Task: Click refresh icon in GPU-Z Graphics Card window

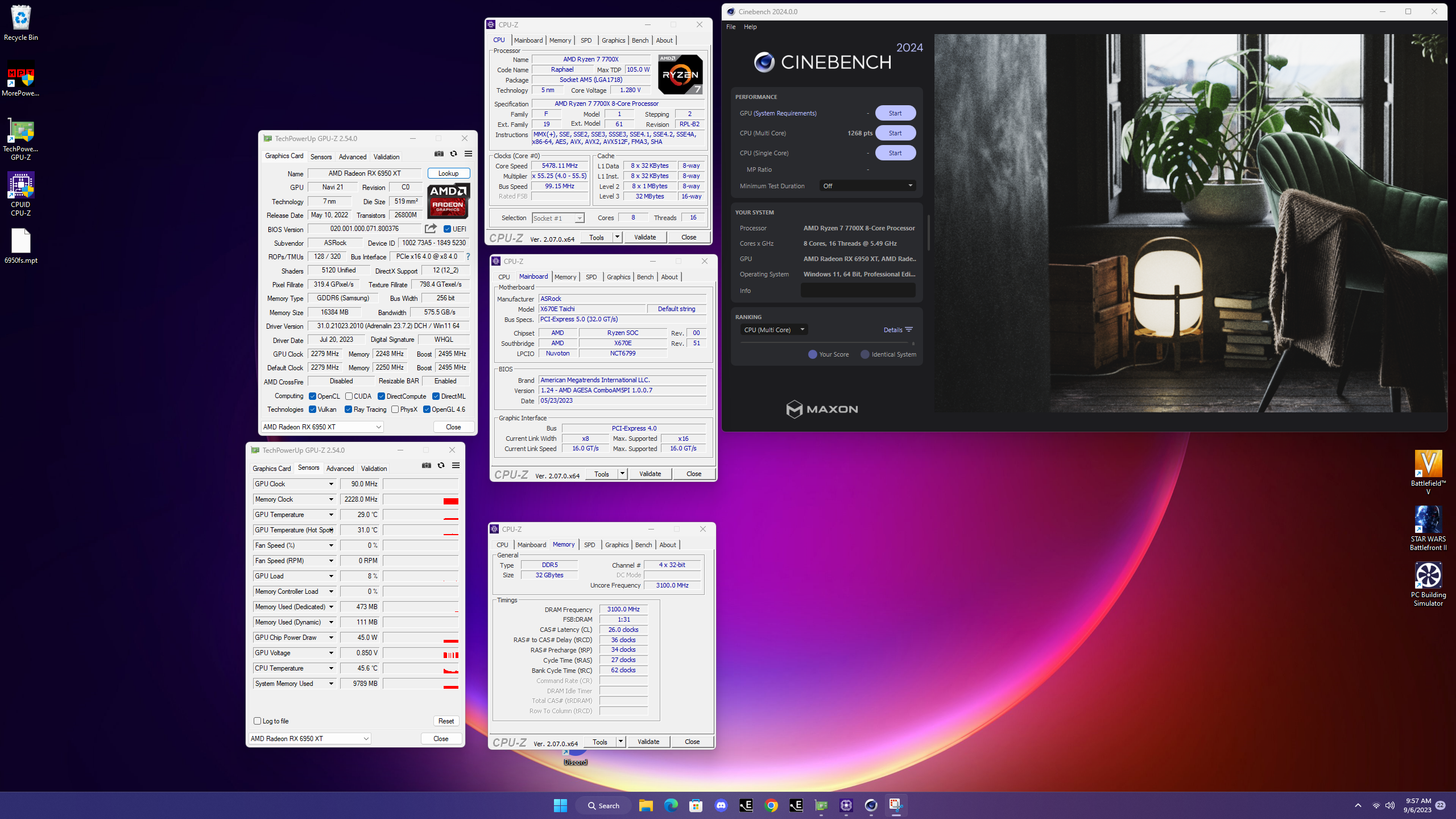Action: click(453, 154)
